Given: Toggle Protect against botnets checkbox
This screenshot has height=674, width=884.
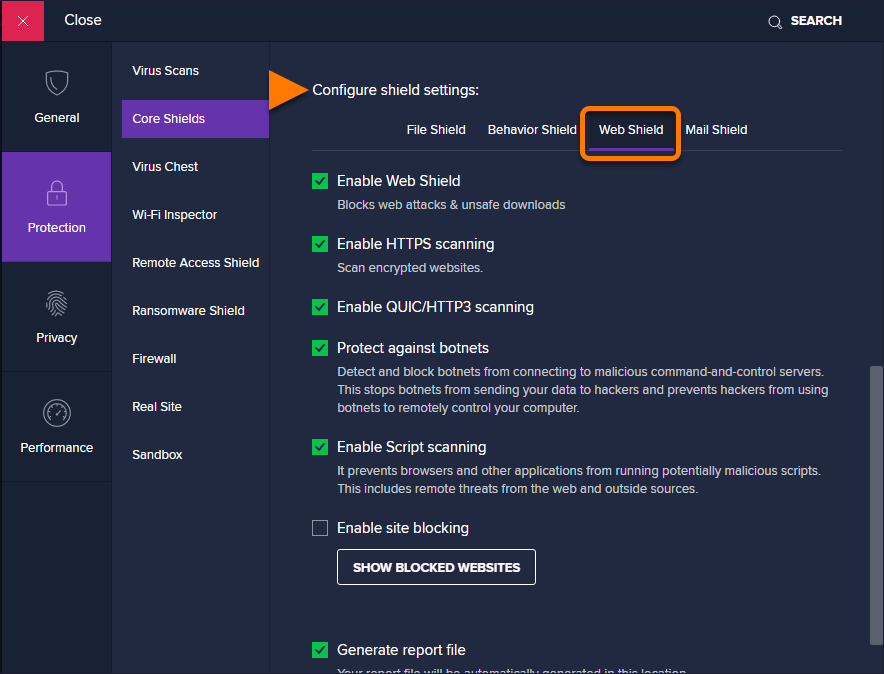Looking at the screenshot, I should click(x=320, y=348).
